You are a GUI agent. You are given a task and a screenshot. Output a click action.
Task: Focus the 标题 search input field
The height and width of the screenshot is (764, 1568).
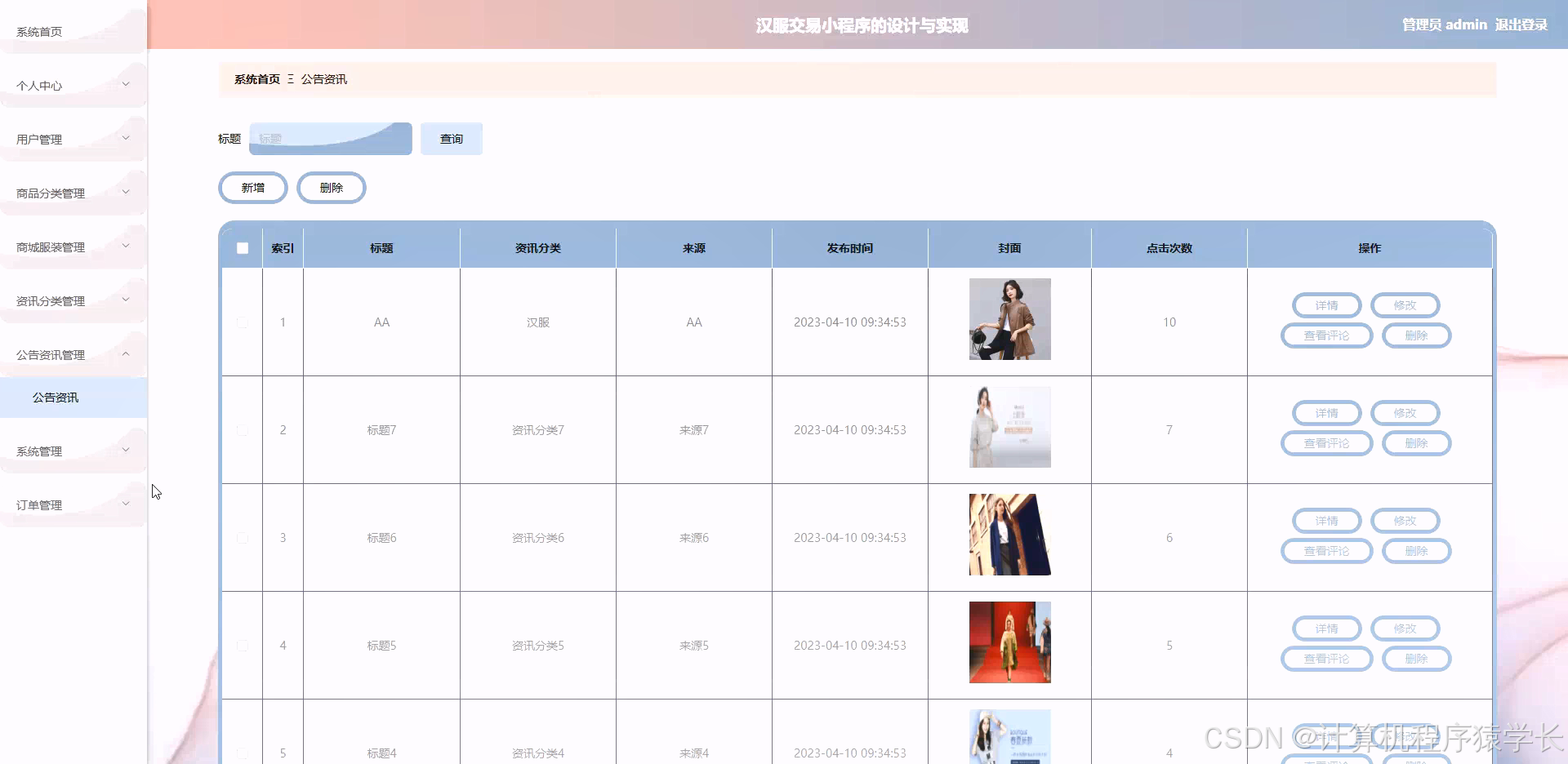331,139
